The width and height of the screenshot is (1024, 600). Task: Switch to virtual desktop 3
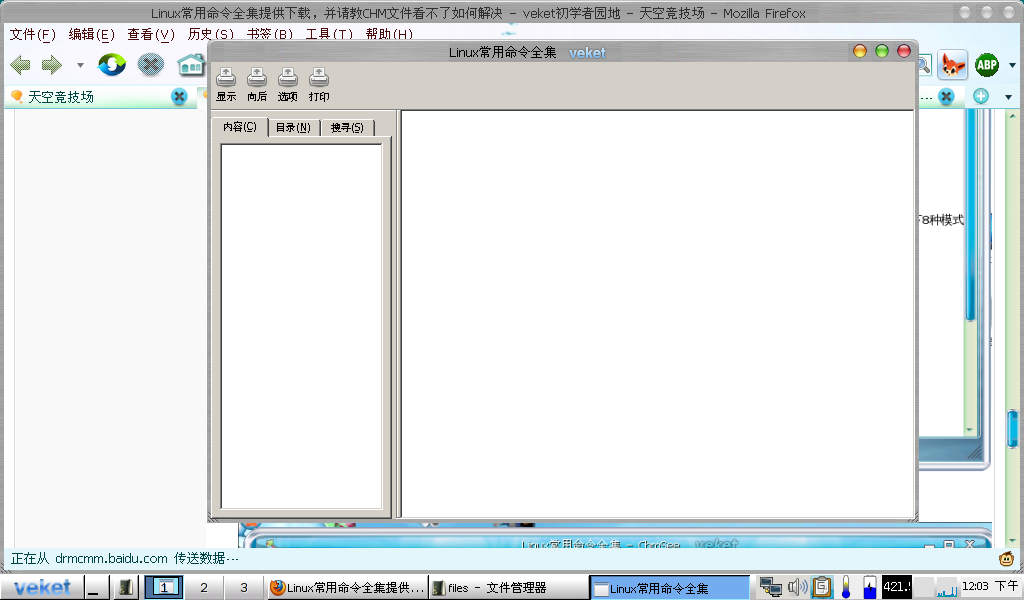(x=244, y=588)
